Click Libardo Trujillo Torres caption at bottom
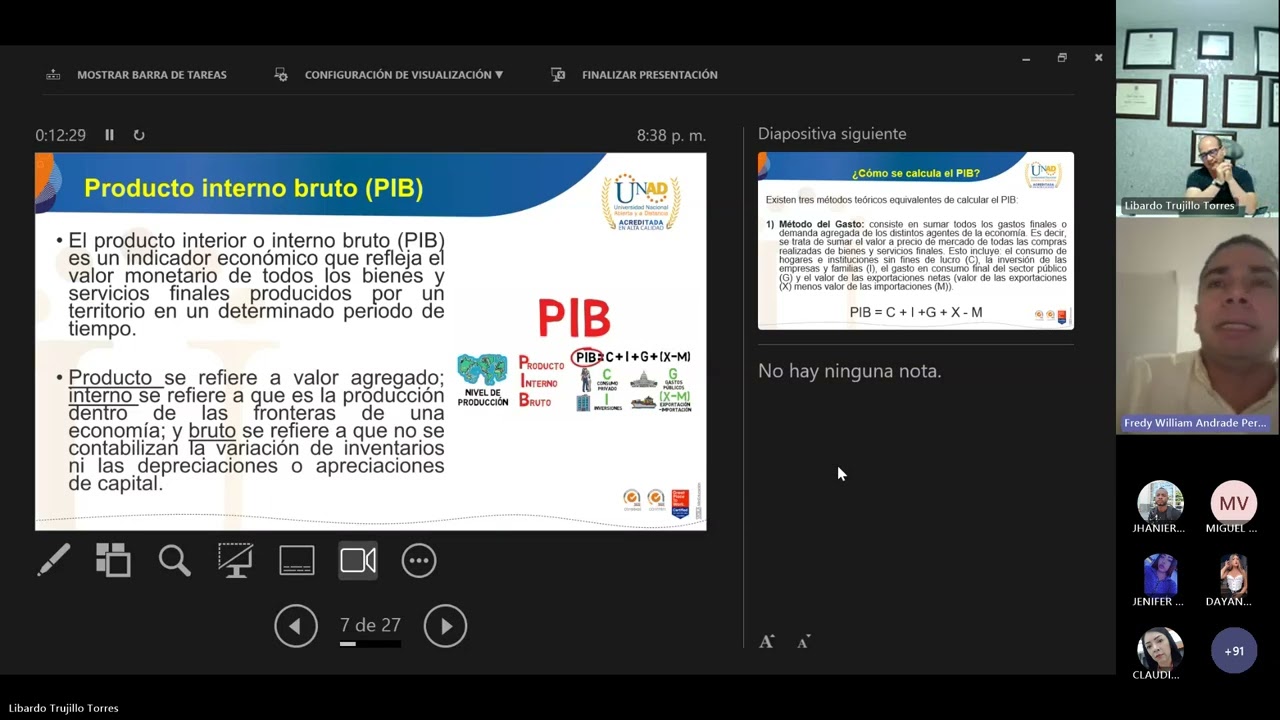This screenshot has width=1280, height=720. click(64, 708)
